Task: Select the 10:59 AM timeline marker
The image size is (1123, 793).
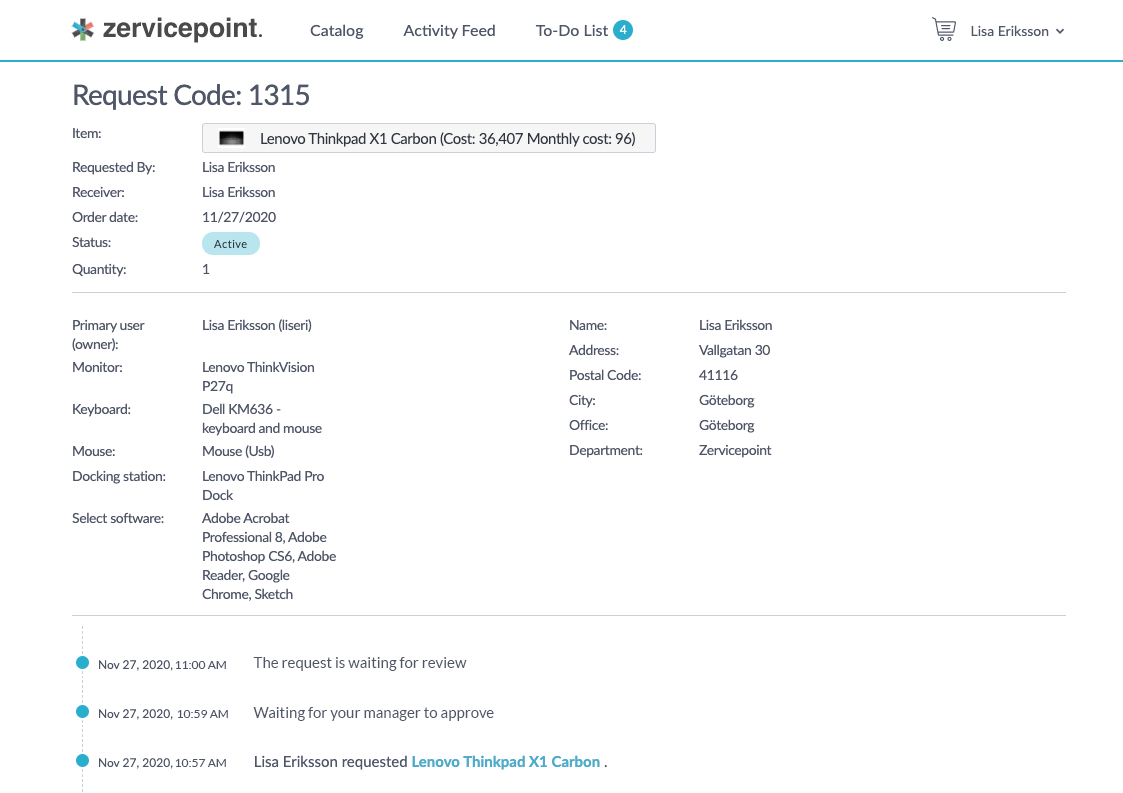Action: [83, 712]
